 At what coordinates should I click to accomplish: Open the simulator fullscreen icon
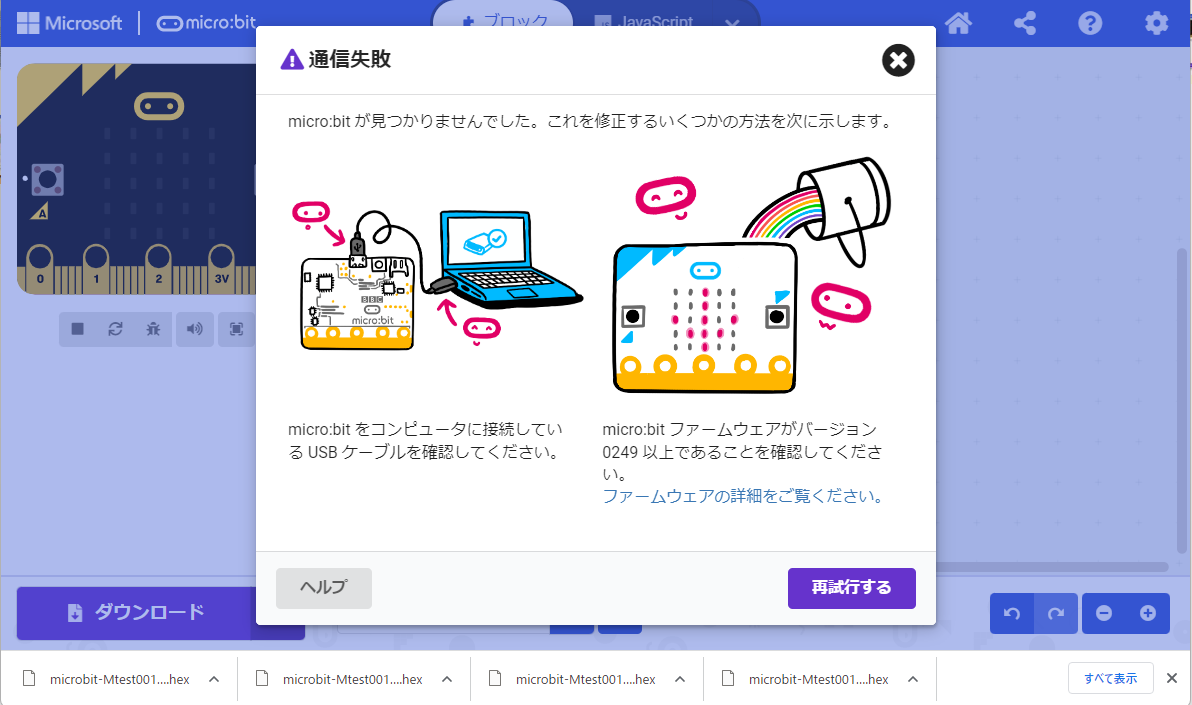coord(236,329)
